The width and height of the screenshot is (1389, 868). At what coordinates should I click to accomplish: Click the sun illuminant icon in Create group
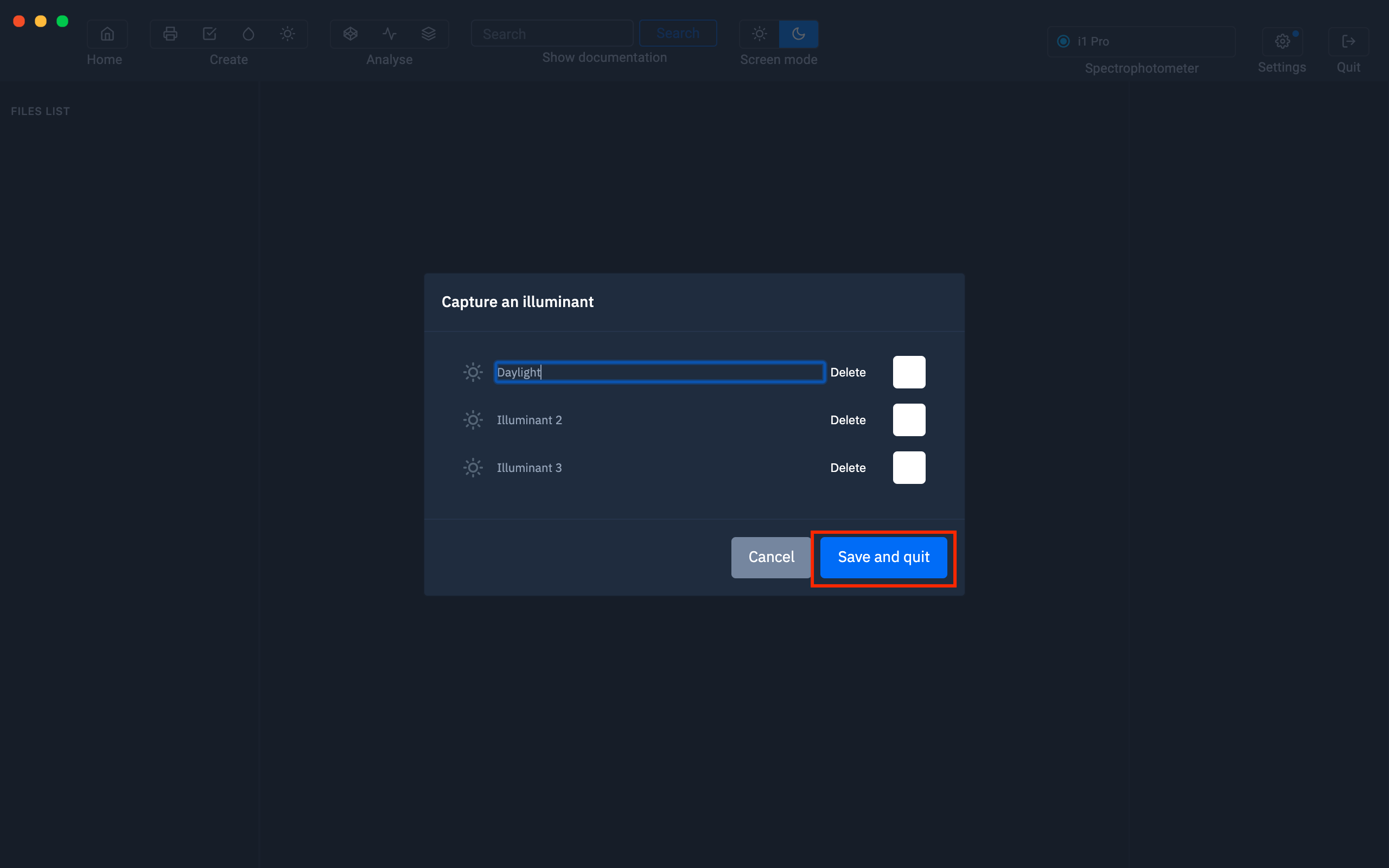288,34
